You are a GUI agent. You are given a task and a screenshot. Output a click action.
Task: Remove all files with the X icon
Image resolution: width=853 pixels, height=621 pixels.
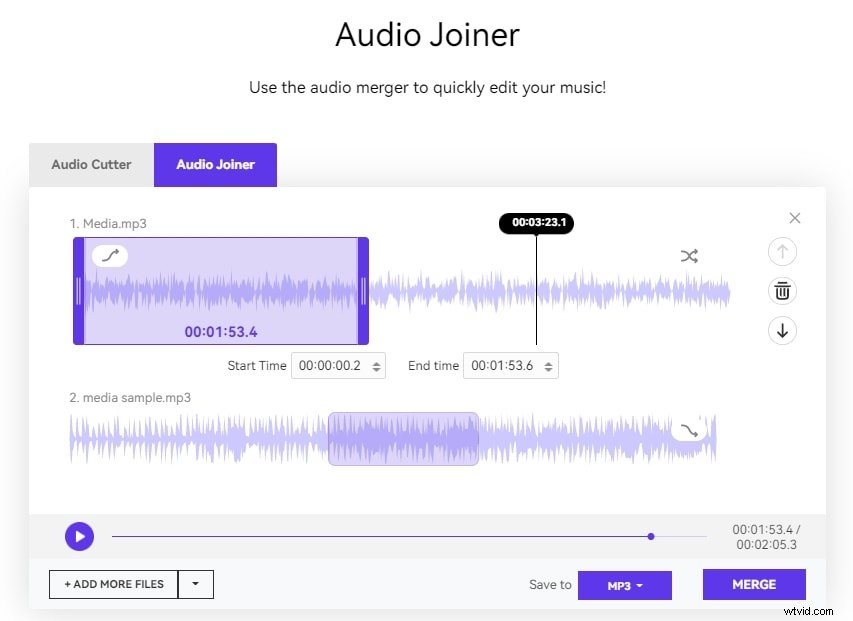coord(794,217)
